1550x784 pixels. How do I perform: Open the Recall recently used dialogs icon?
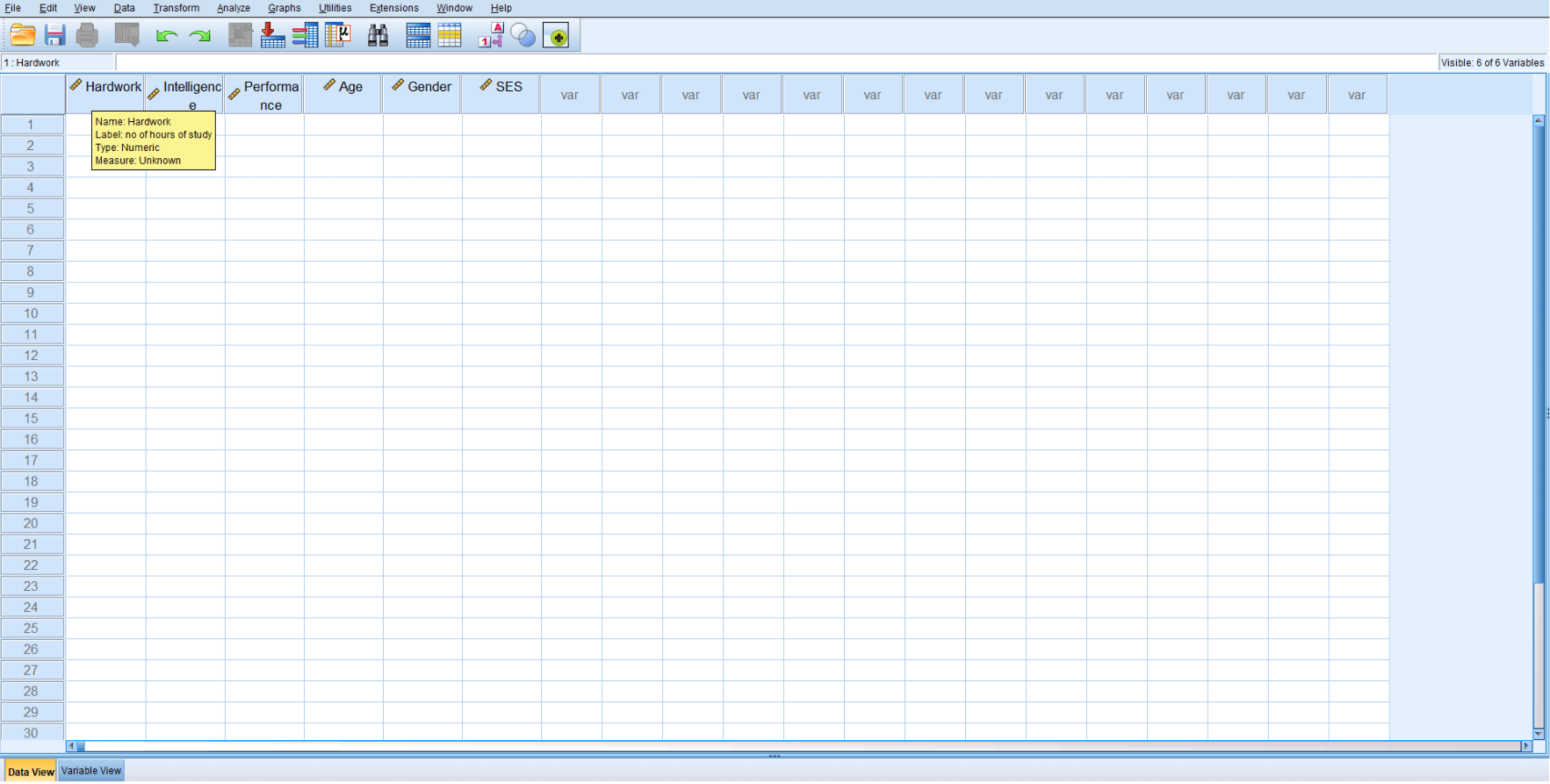click(x=127, y=35)
